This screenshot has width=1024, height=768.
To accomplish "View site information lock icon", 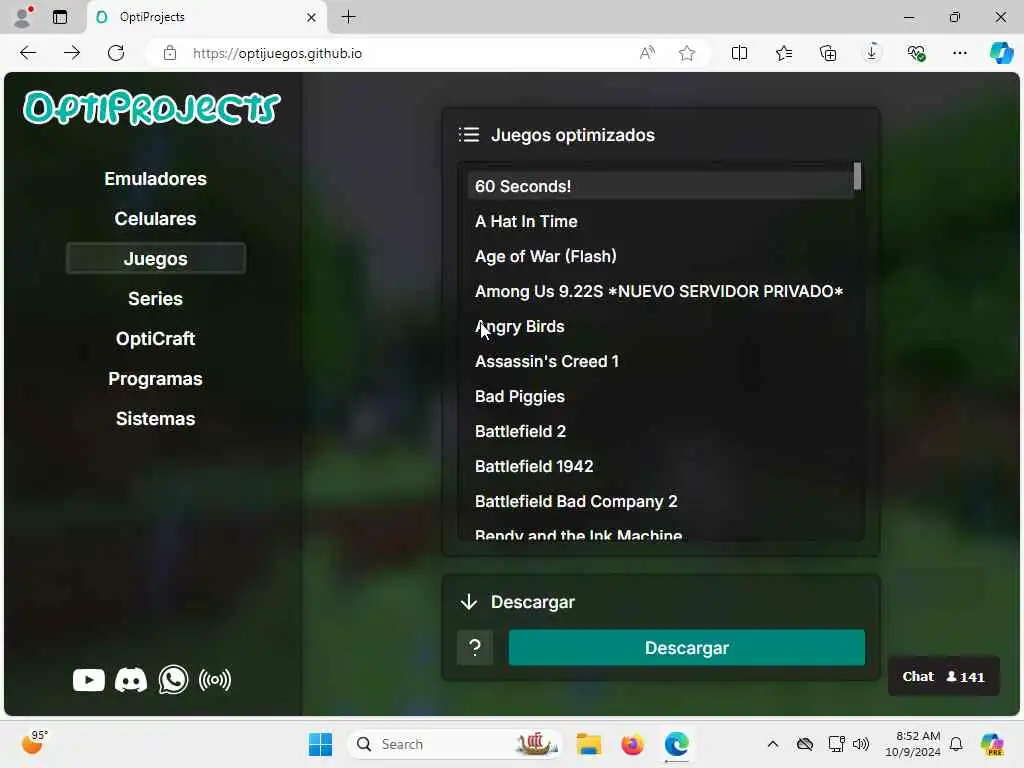I will coord(170,53).
